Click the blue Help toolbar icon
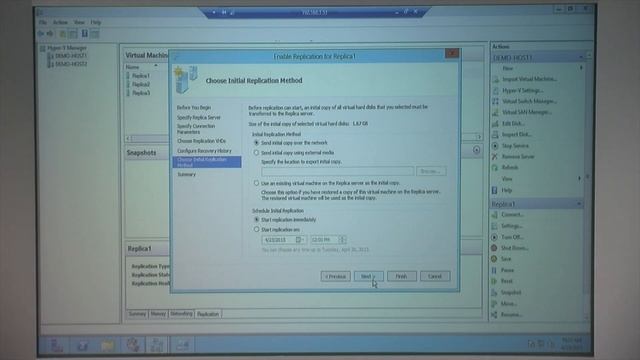640x360 pixels. click(84, 33)
